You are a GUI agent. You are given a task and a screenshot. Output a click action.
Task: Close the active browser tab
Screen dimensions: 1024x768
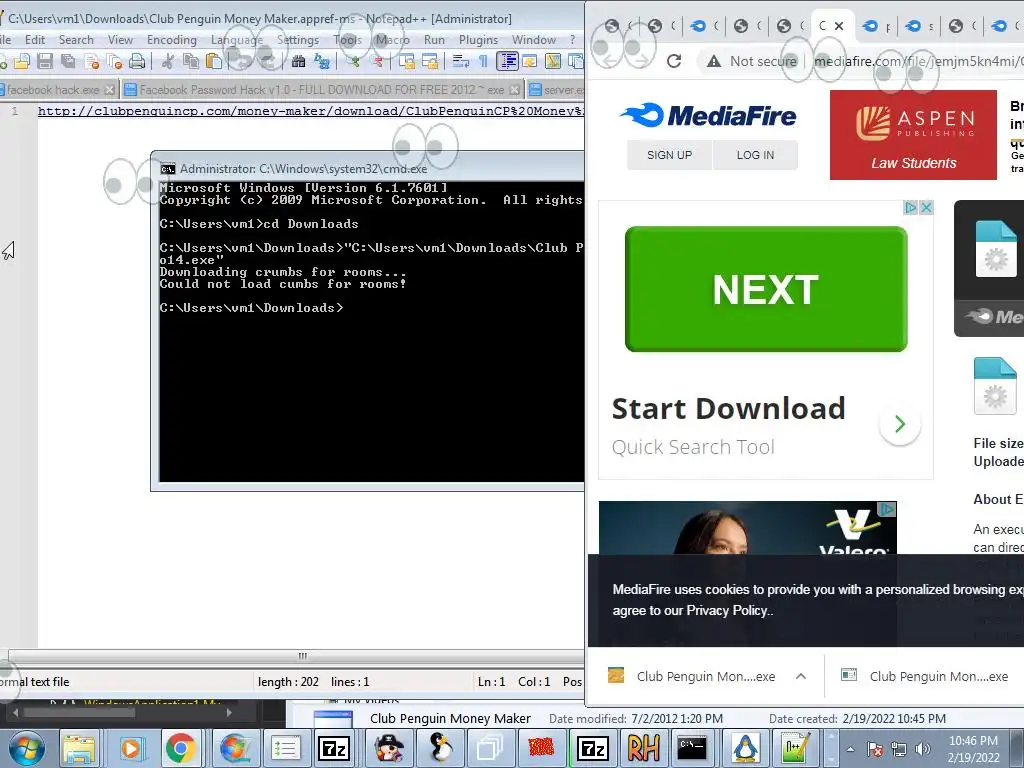[839, 26]
